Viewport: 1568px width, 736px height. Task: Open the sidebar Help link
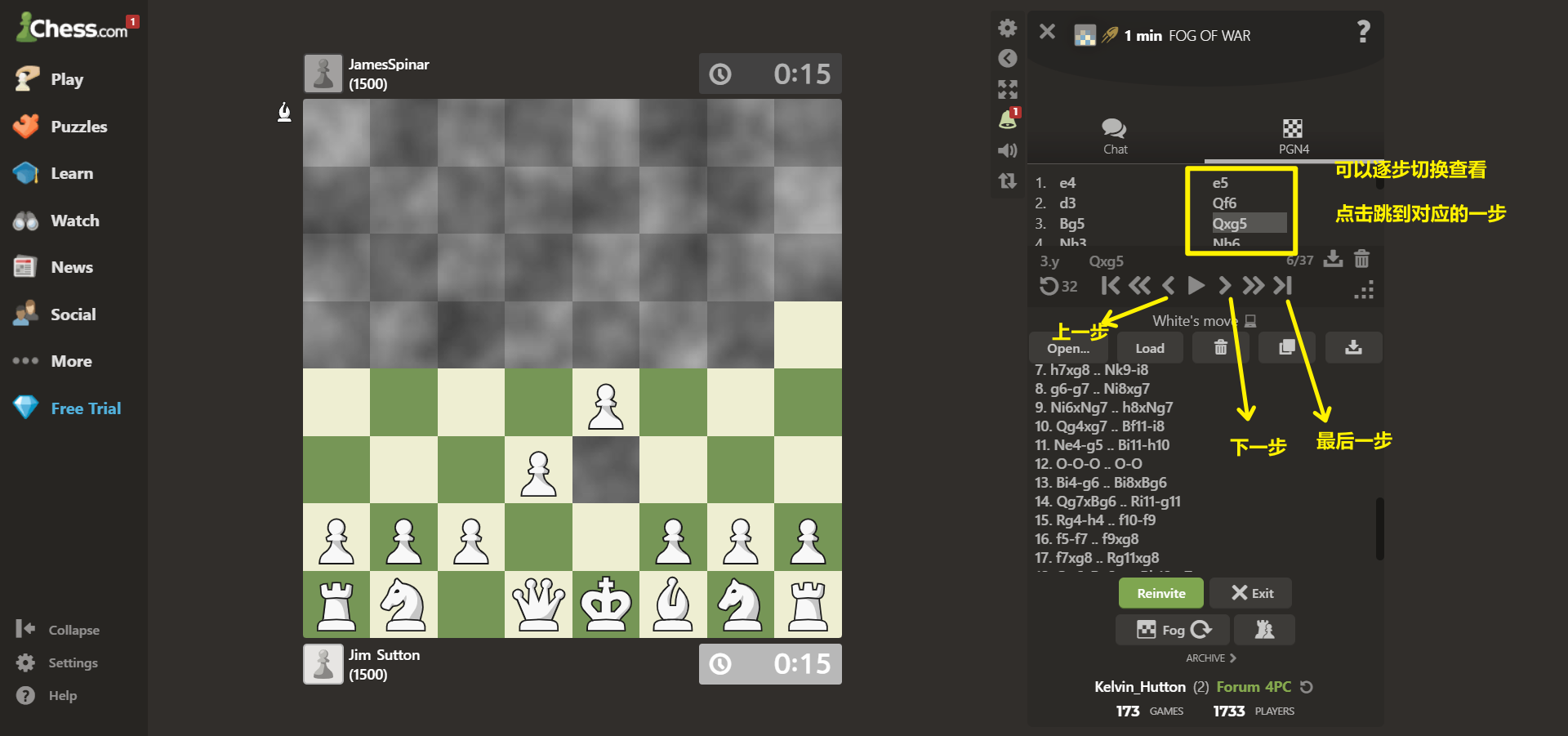pyautogui.click(x=47, y=695)
